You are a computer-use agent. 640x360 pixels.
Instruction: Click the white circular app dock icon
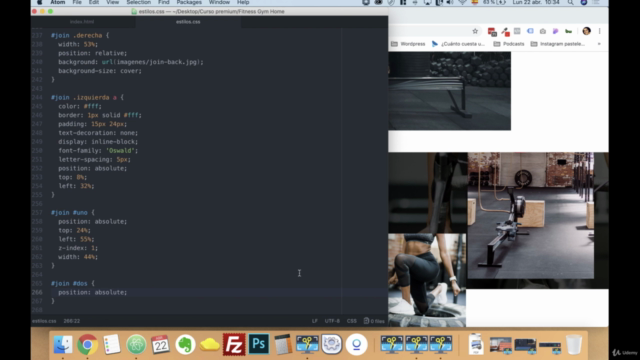click(356, 345)
